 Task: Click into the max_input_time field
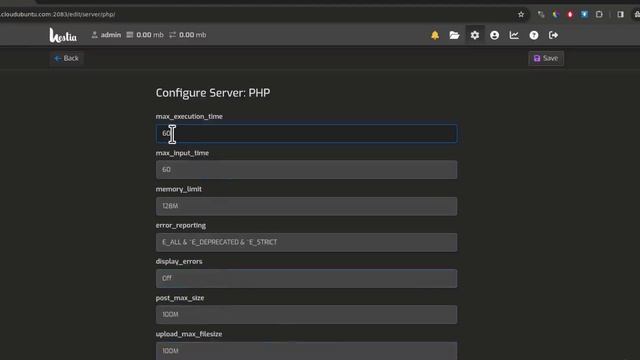[307, 169]
